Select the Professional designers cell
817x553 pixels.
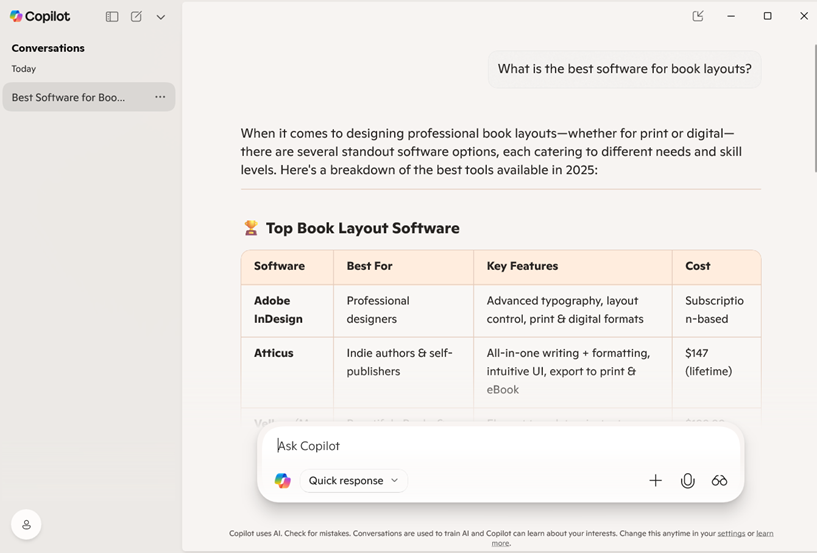[x=403, y=310]
